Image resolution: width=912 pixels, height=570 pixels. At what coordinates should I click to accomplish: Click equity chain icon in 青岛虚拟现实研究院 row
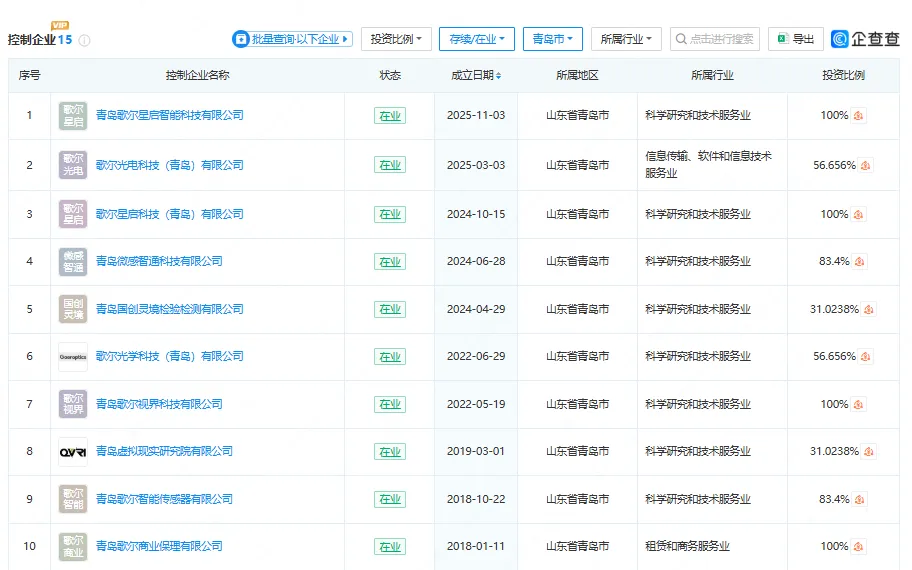[x=869, y=452]
